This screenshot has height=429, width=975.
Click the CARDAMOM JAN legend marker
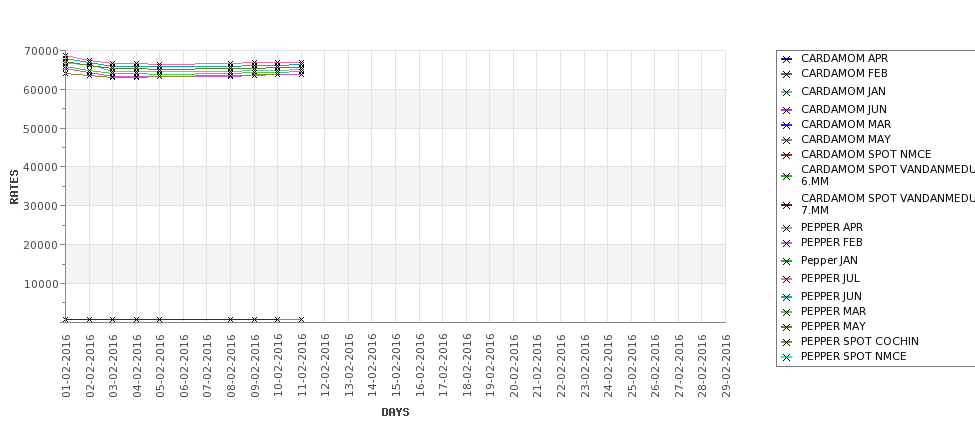pyautogui.click(x=786, y=92)
